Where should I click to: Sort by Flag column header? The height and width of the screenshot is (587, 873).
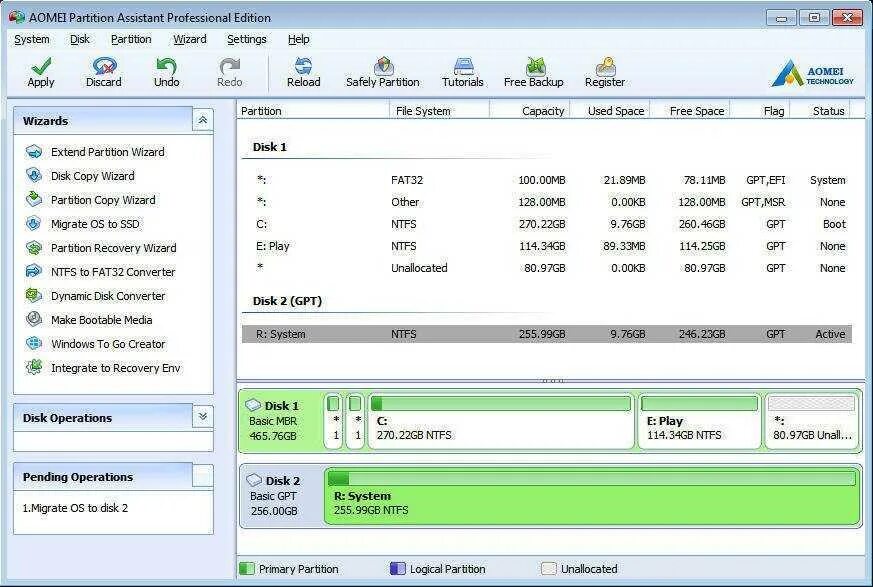click(x=760, y=111)
